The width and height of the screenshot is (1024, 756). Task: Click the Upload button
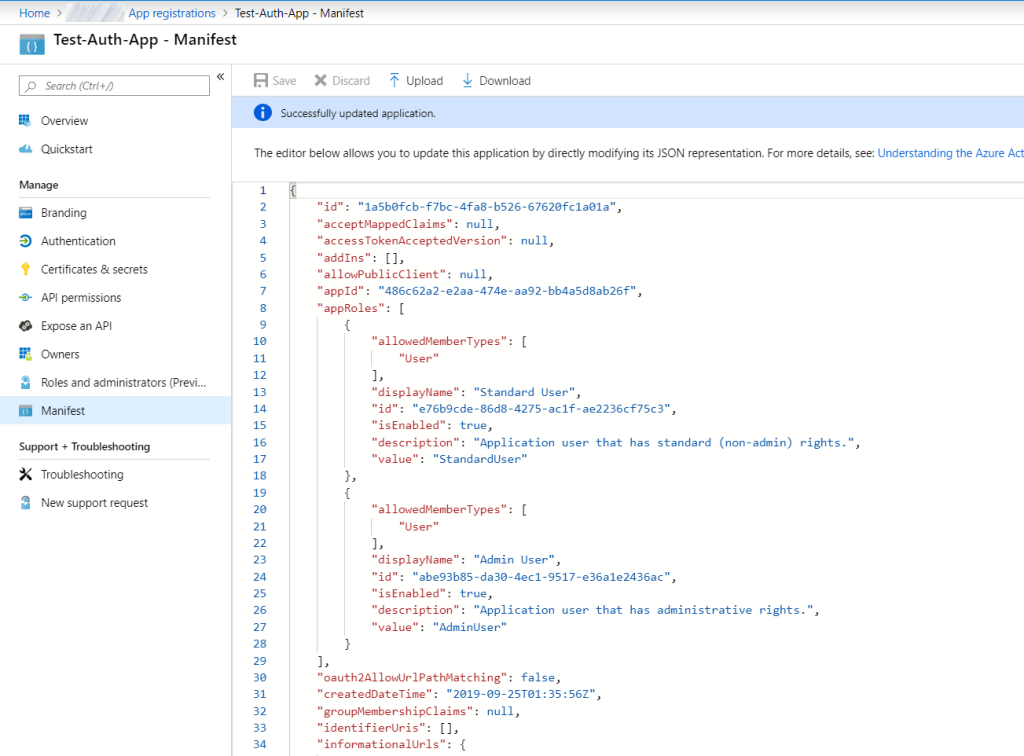[x=415, y=81]
